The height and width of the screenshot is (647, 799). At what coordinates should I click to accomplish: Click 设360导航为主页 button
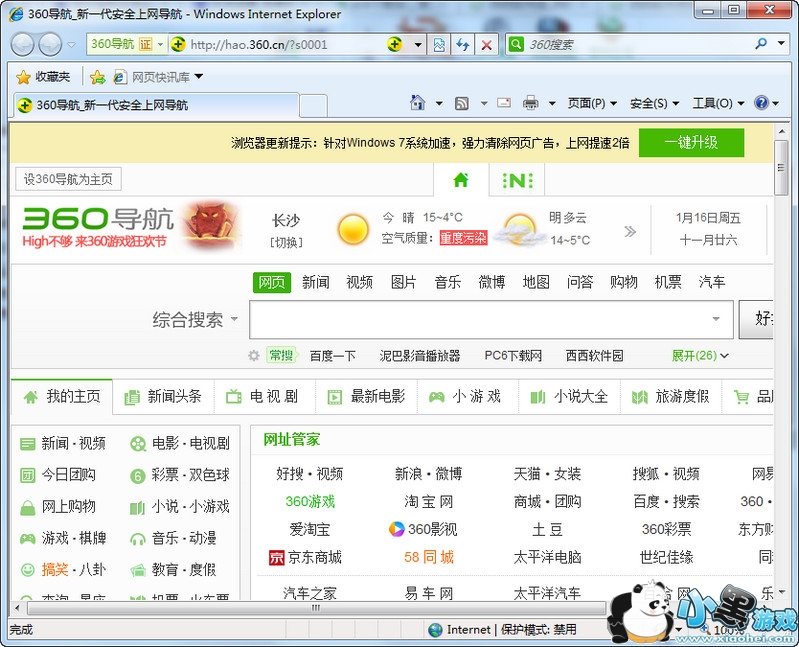tap(68, 179)
